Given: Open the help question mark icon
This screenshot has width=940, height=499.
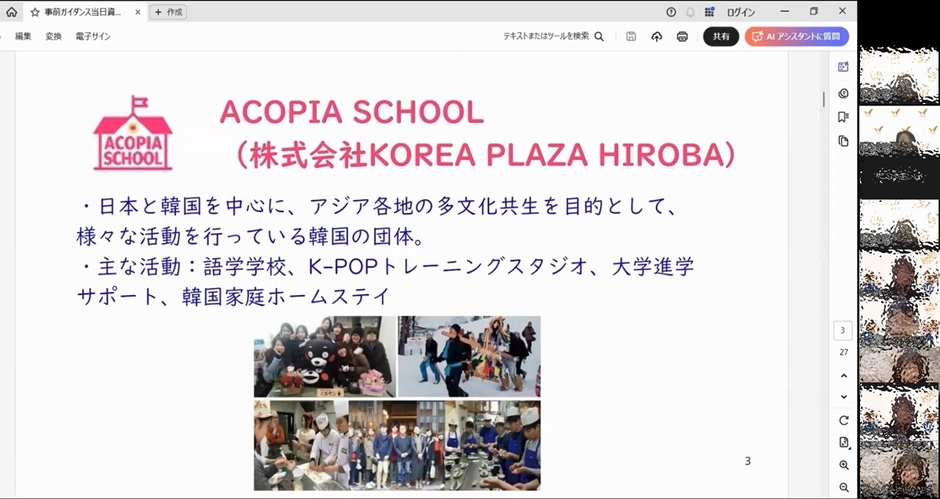Looking at the screenshot, I should [x=671, y=12].
